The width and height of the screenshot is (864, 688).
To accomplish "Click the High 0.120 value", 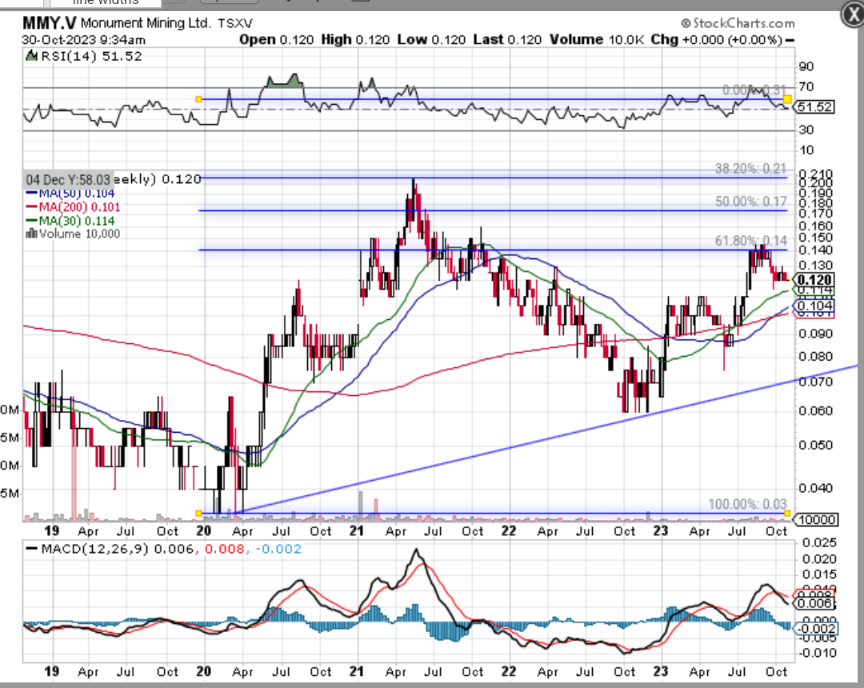I will [355, 40].
